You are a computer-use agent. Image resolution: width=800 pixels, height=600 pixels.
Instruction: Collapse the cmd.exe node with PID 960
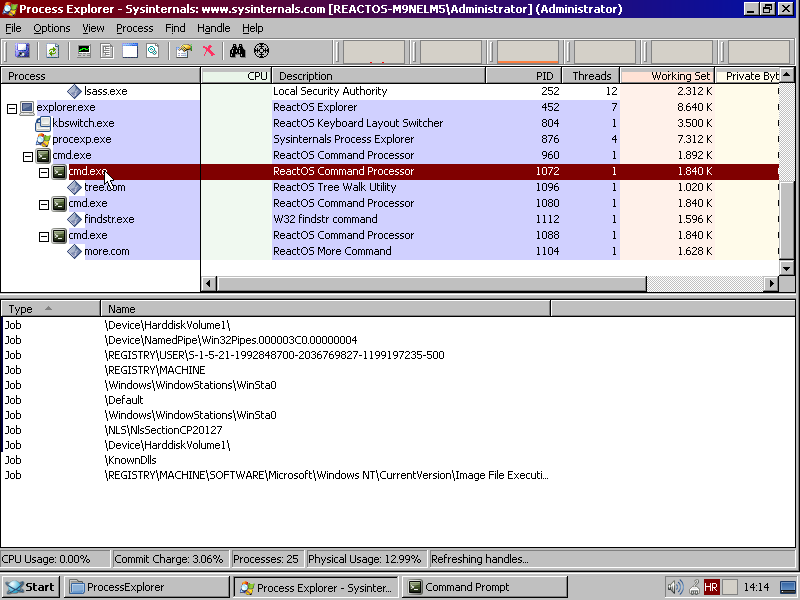(28, 156)
